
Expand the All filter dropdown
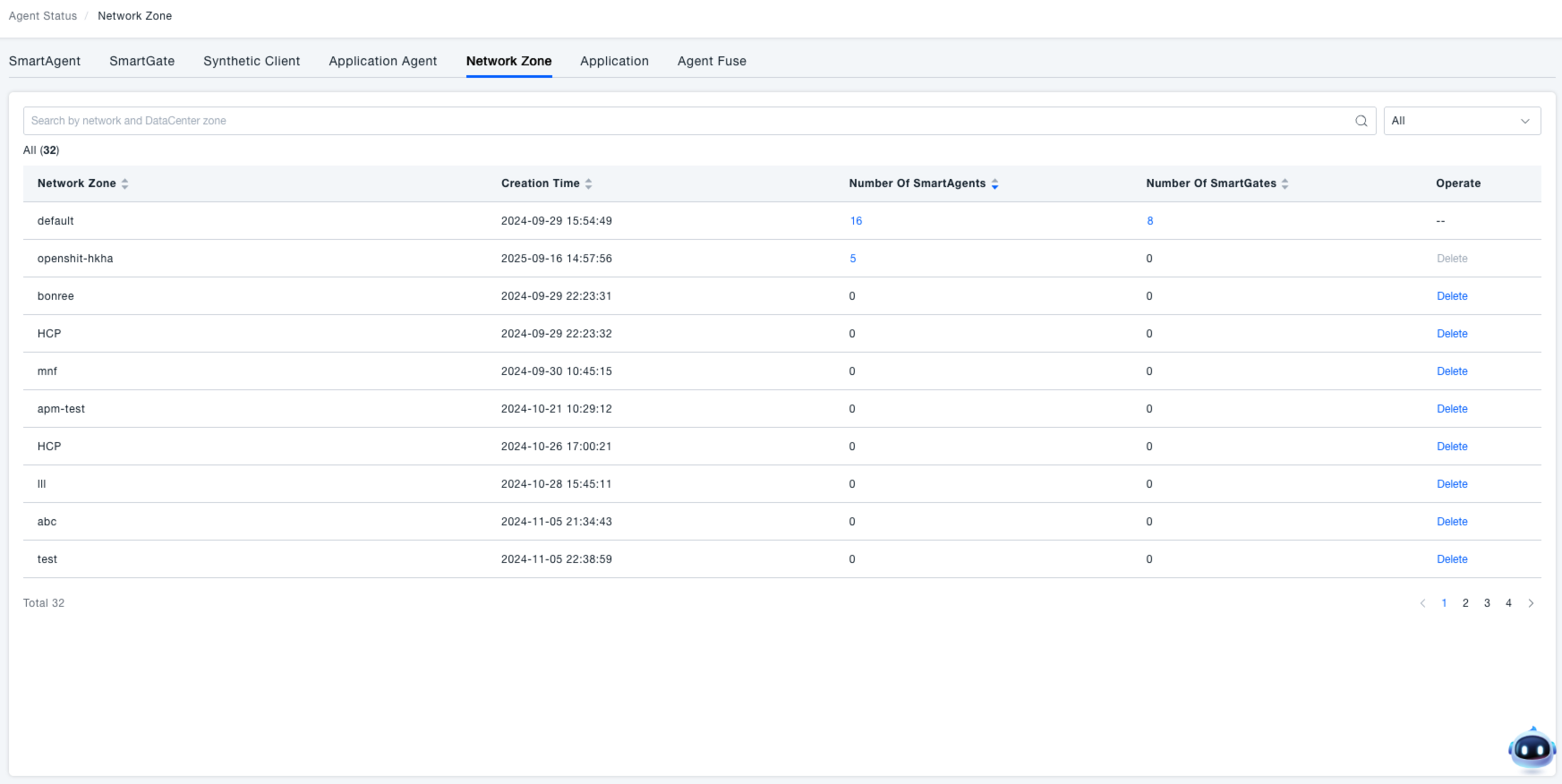point(1461,121)
